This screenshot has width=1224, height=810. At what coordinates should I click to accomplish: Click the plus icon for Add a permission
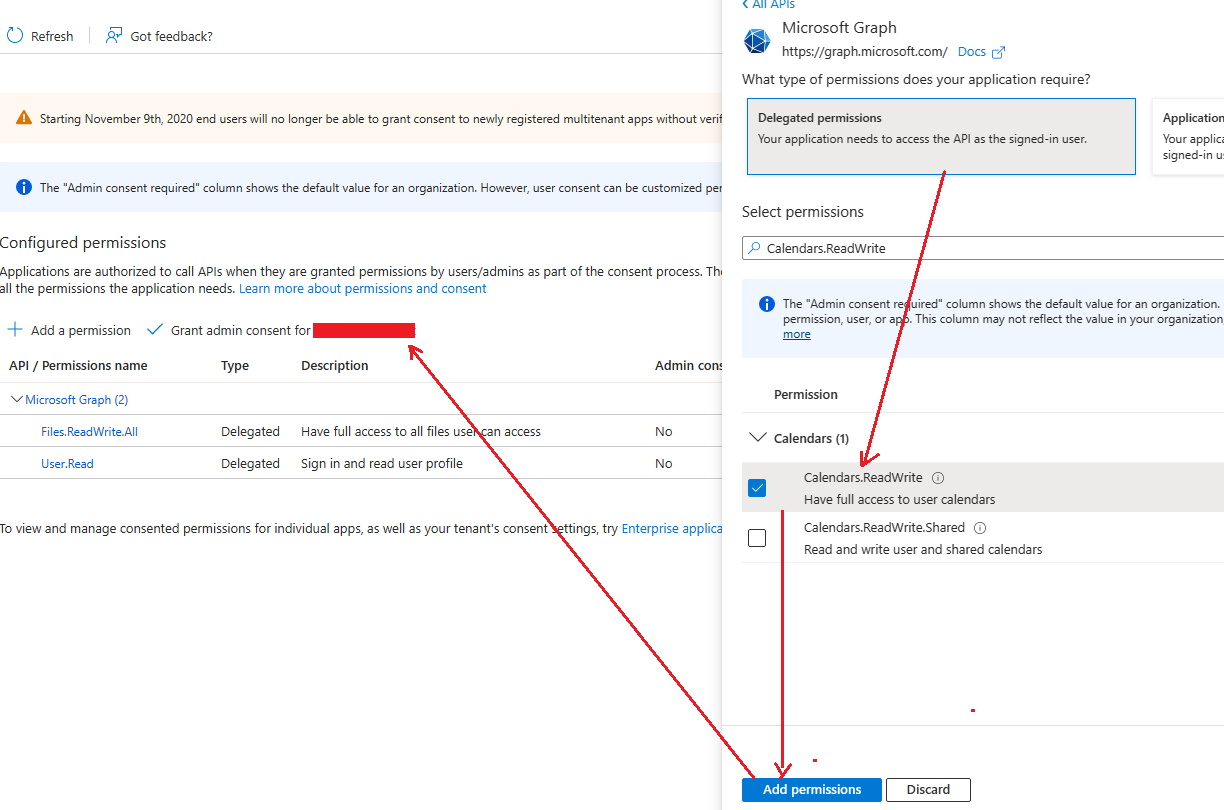click(x=15, y=330)
